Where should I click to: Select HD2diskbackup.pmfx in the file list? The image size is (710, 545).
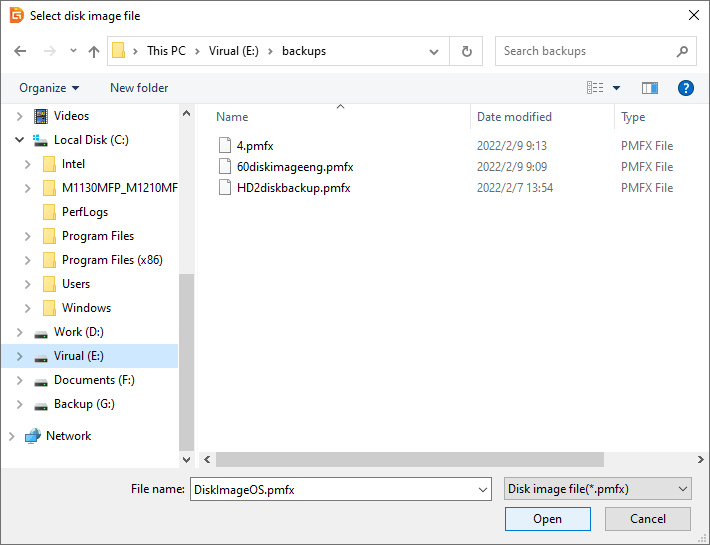click(x=293, y=188)
